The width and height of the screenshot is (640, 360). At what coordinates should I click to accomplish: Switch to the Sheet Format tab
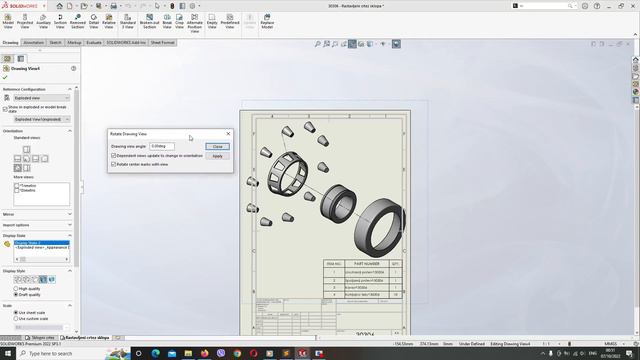162,42
